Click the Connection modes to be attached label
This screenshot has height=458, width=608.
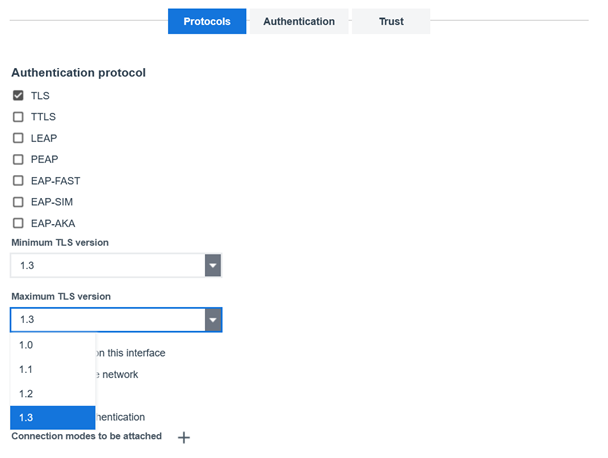pos(86,436)
